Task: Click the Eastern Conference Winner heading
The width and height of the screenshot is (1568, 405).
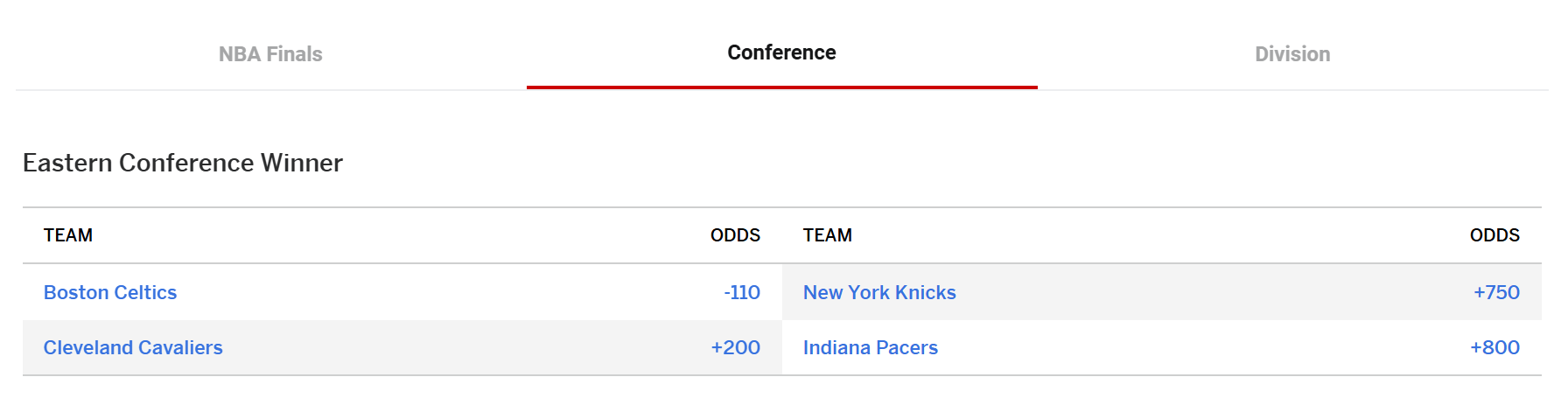Action: (x=183, y=163)
